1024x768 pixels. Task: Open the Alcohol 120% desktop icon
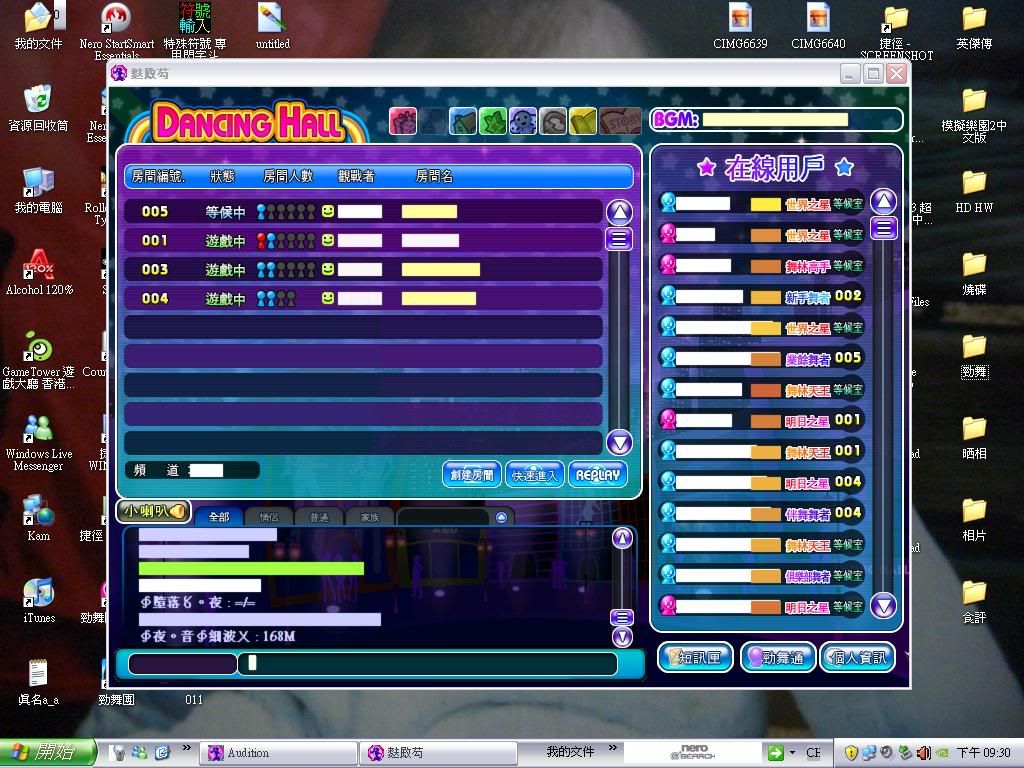[39, 272]
